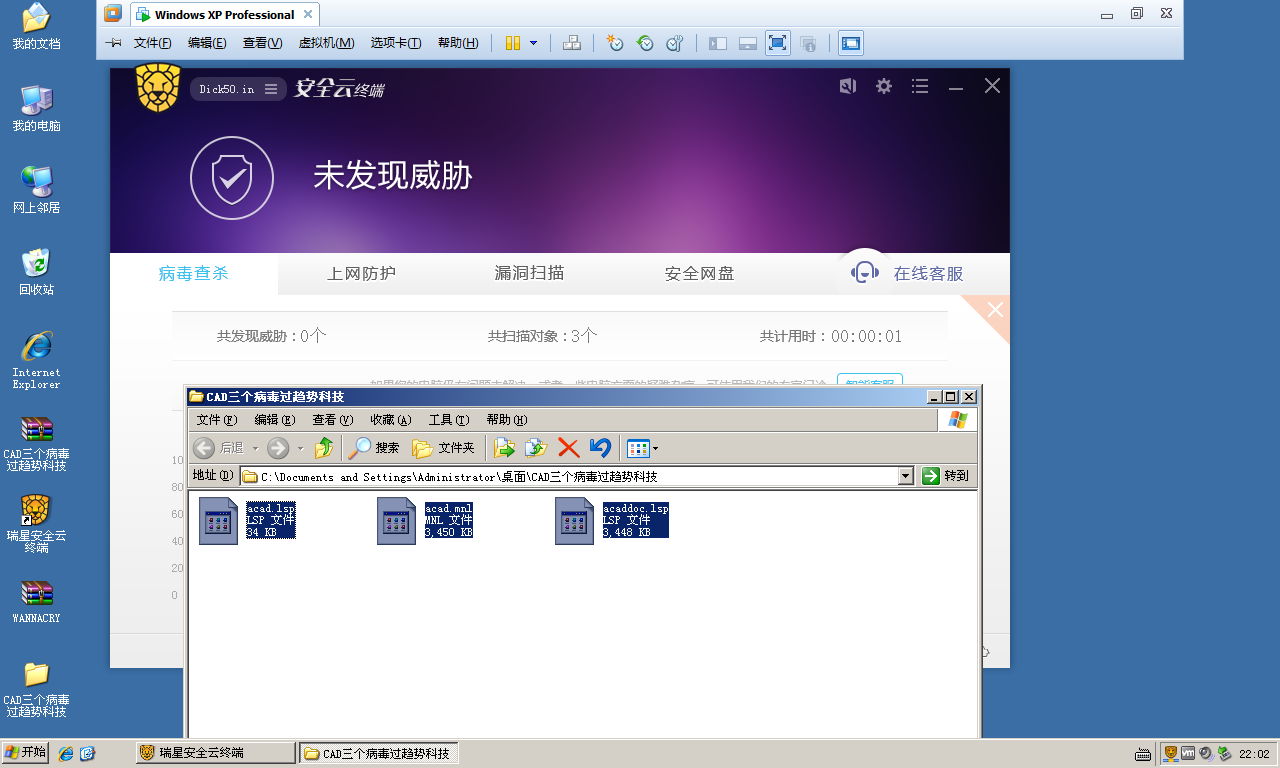Screen dimensions: 1280x768
Task: Open the power options dropdown arrow in VMware toolbar
Action: click(x=533, y=43)
